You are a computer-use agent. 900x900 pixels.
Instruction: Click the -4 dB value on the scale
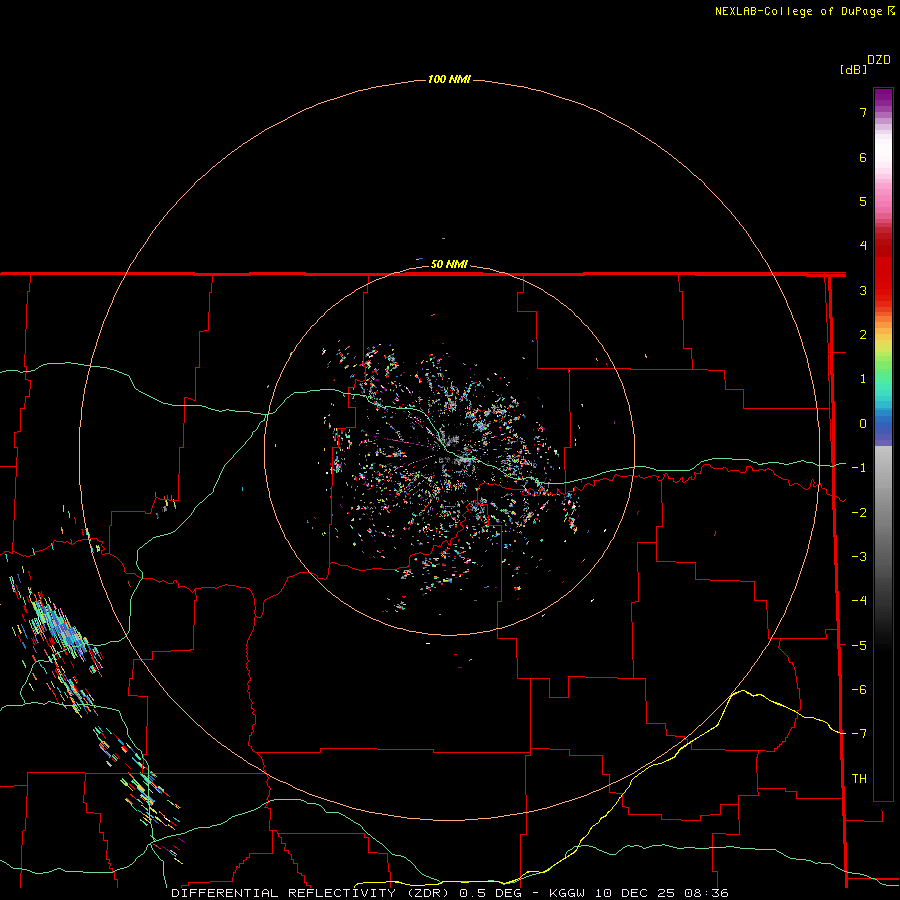(x=859, y=601)
